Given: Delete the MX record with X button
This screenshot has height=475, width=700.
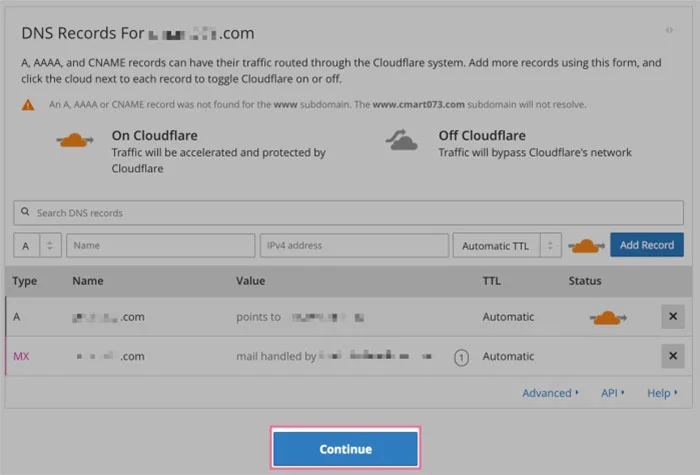Looking at the screenshot, I should (673, 356).
